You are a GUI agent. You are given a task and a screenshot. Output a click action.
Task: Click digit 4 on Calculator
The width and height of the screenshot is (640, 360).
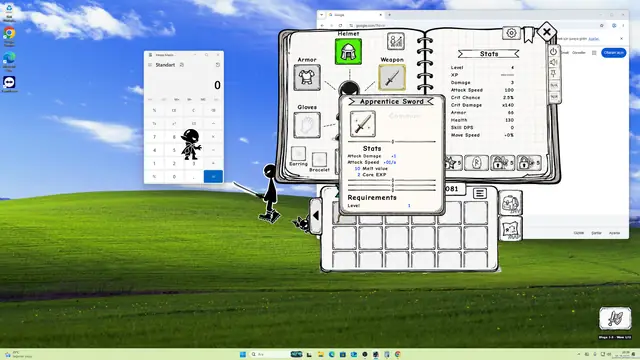click(x=154, y=150)
